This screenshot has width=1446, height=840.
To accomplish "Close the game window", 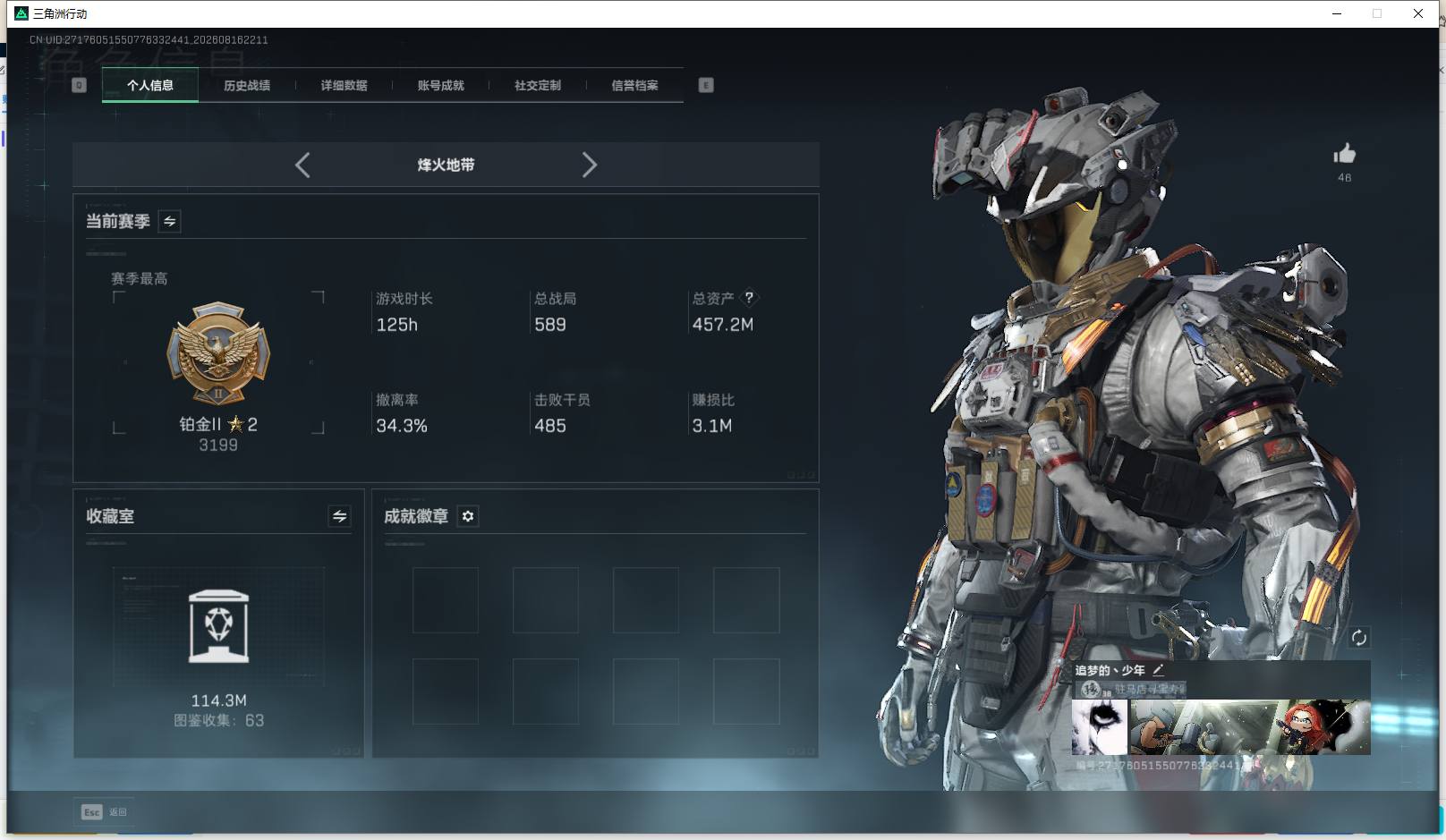I will click(x=1418, y=13).
